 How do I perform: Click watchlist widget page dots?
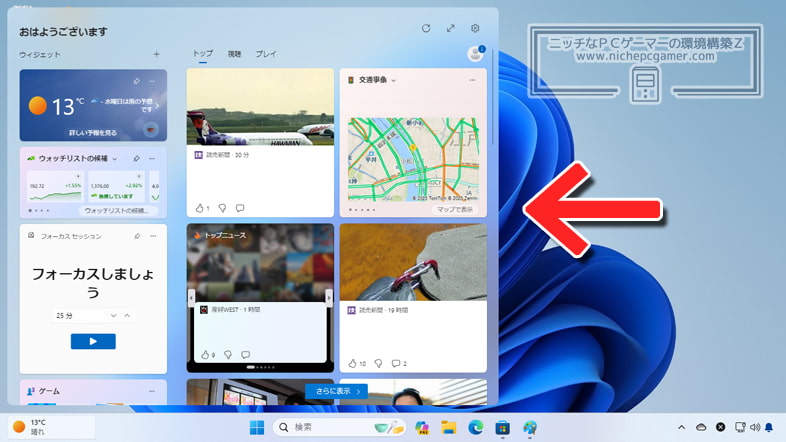(39, 211)
